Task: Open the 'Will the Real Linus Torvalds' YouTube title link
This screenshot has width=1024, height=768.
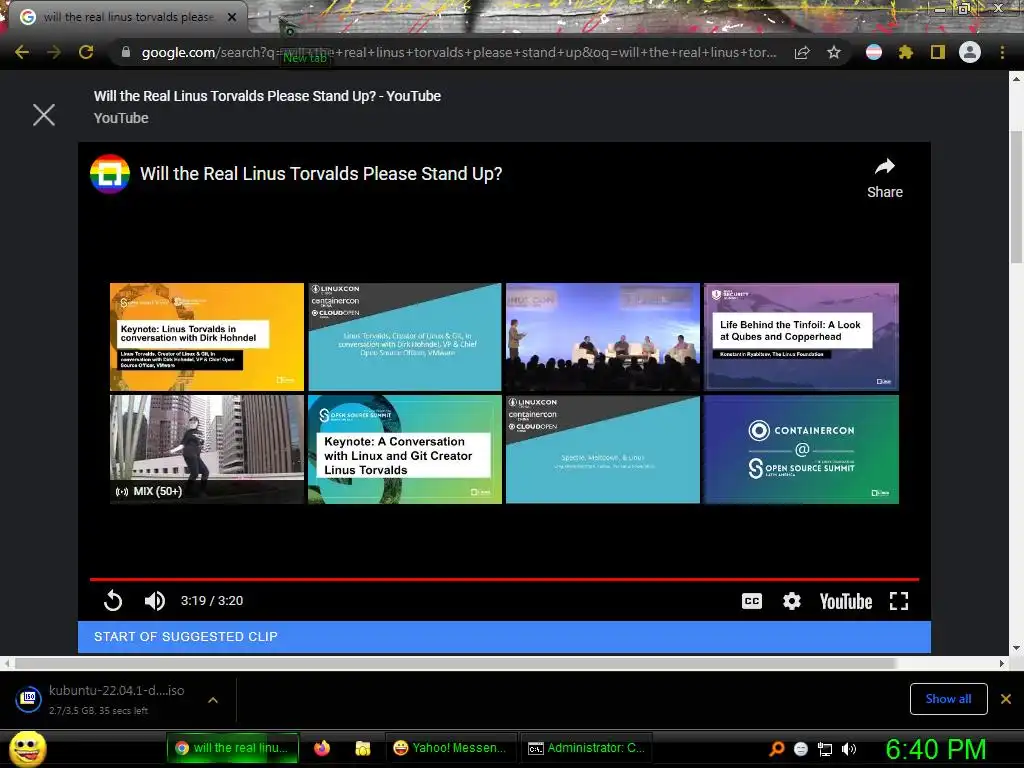Action: tap(267, 96)
